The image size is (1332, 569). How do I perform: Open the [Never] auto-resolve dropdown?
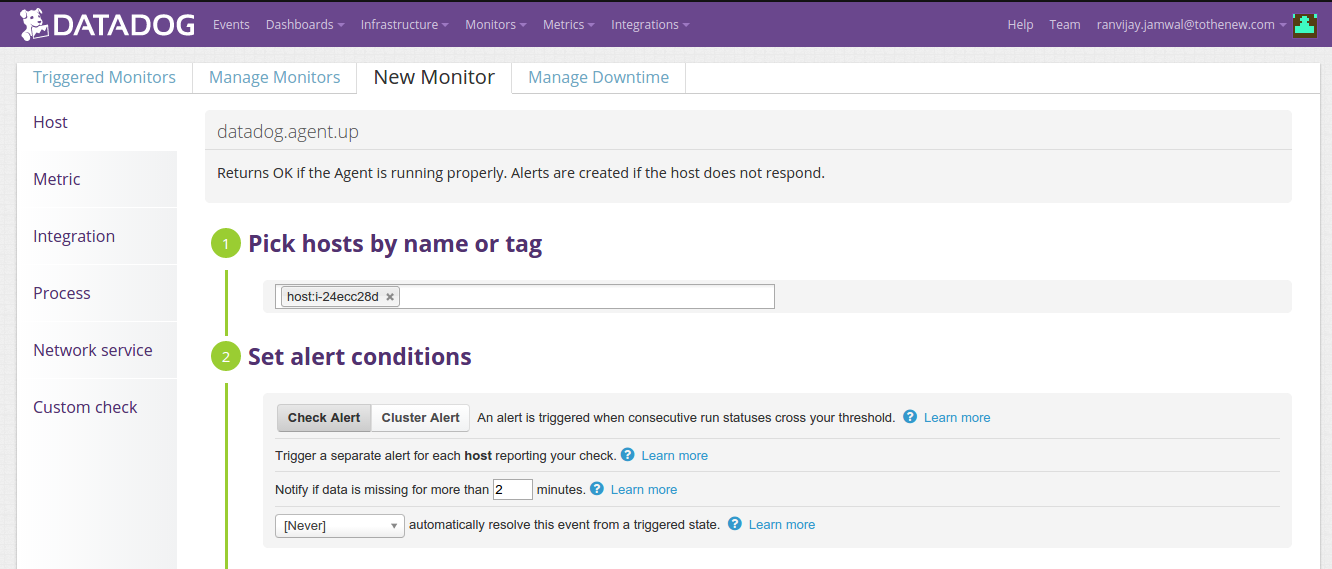click(340, 525)
